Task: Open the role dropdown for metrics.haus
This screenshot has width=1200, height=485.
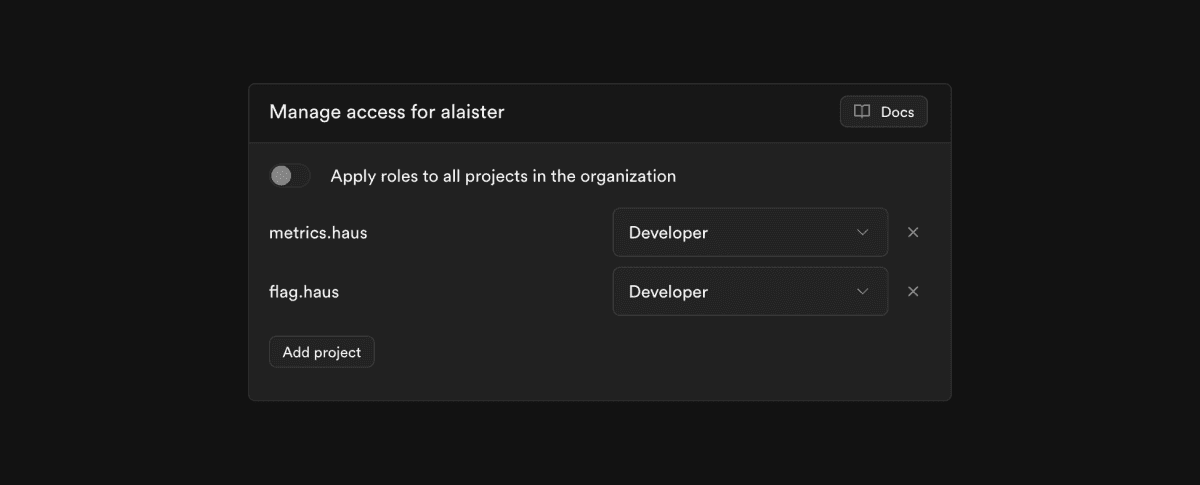Action: tap(750, 232)
